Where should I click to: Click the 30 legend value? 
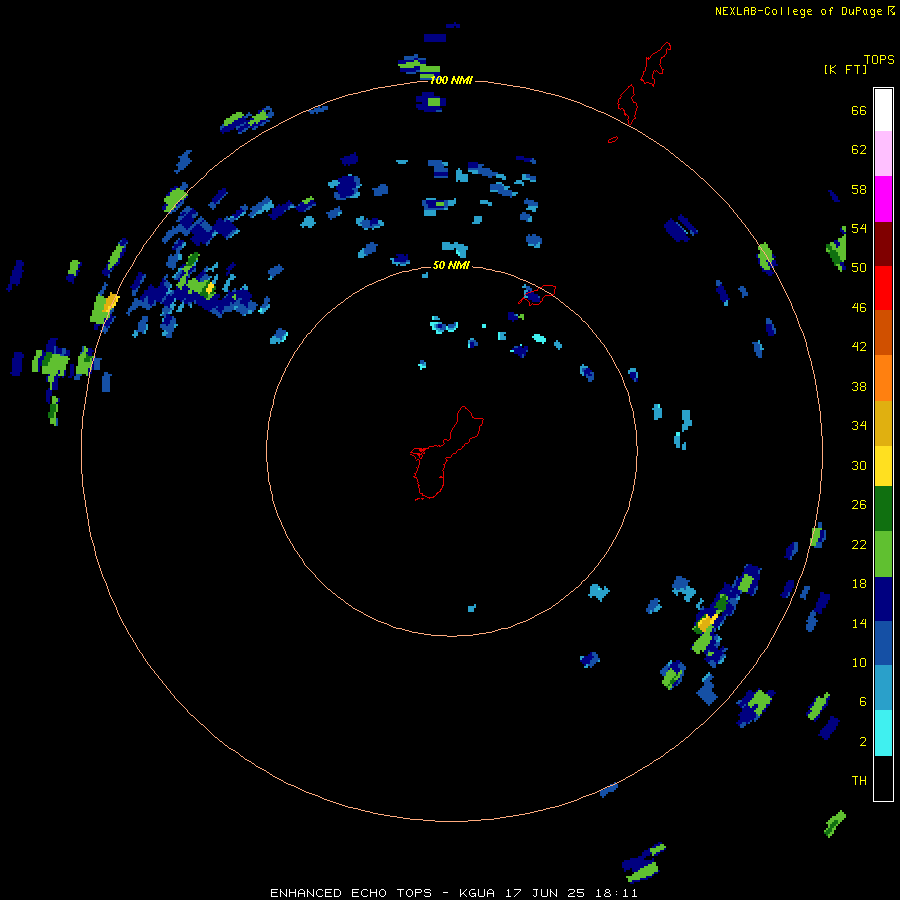tap(859, 465)
